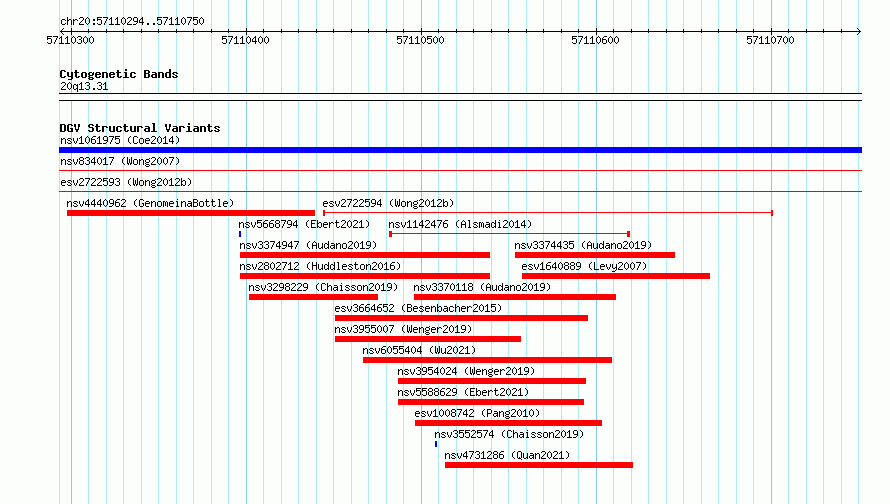Click the nsv2802712 (Huddleston2016) red bar
890x504 pixels.
[x=365, y=276]
